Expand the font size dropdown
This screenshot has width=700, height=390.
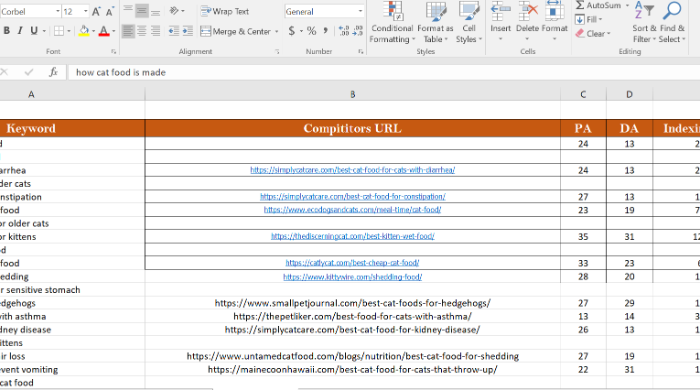tap(85, 12)
